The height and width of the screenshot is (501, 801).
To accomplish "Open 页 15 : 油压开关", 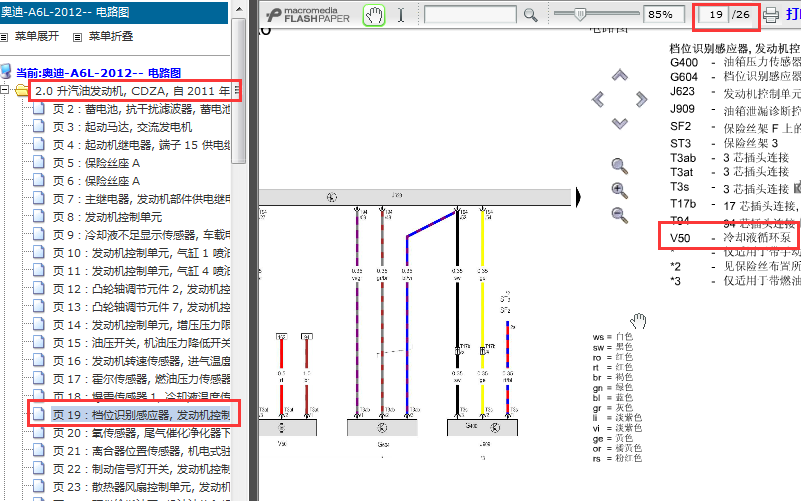I will pyautogui.click(x=141, y=343).
